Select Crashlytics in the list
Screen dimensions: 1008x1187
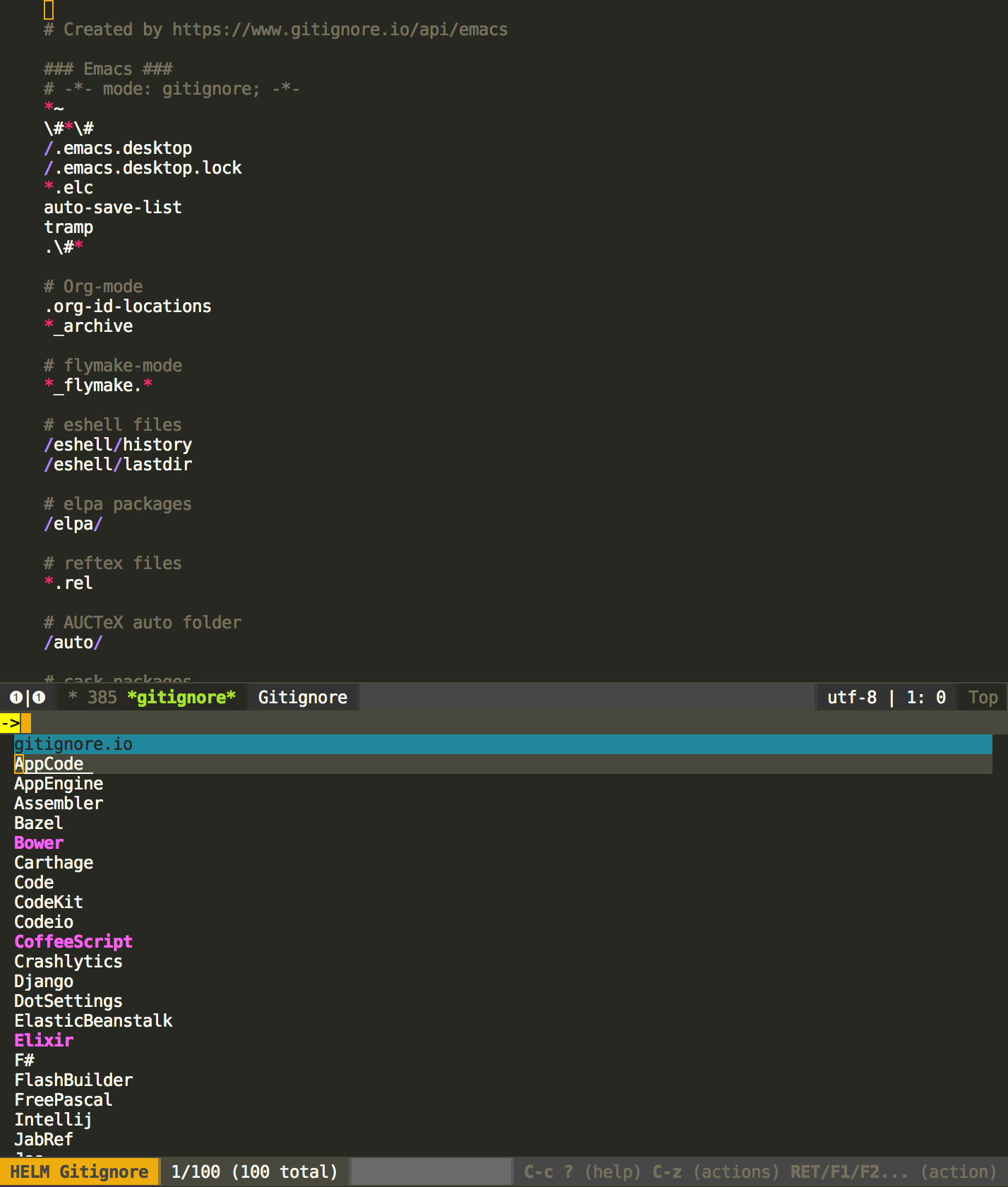click(68, 962)
